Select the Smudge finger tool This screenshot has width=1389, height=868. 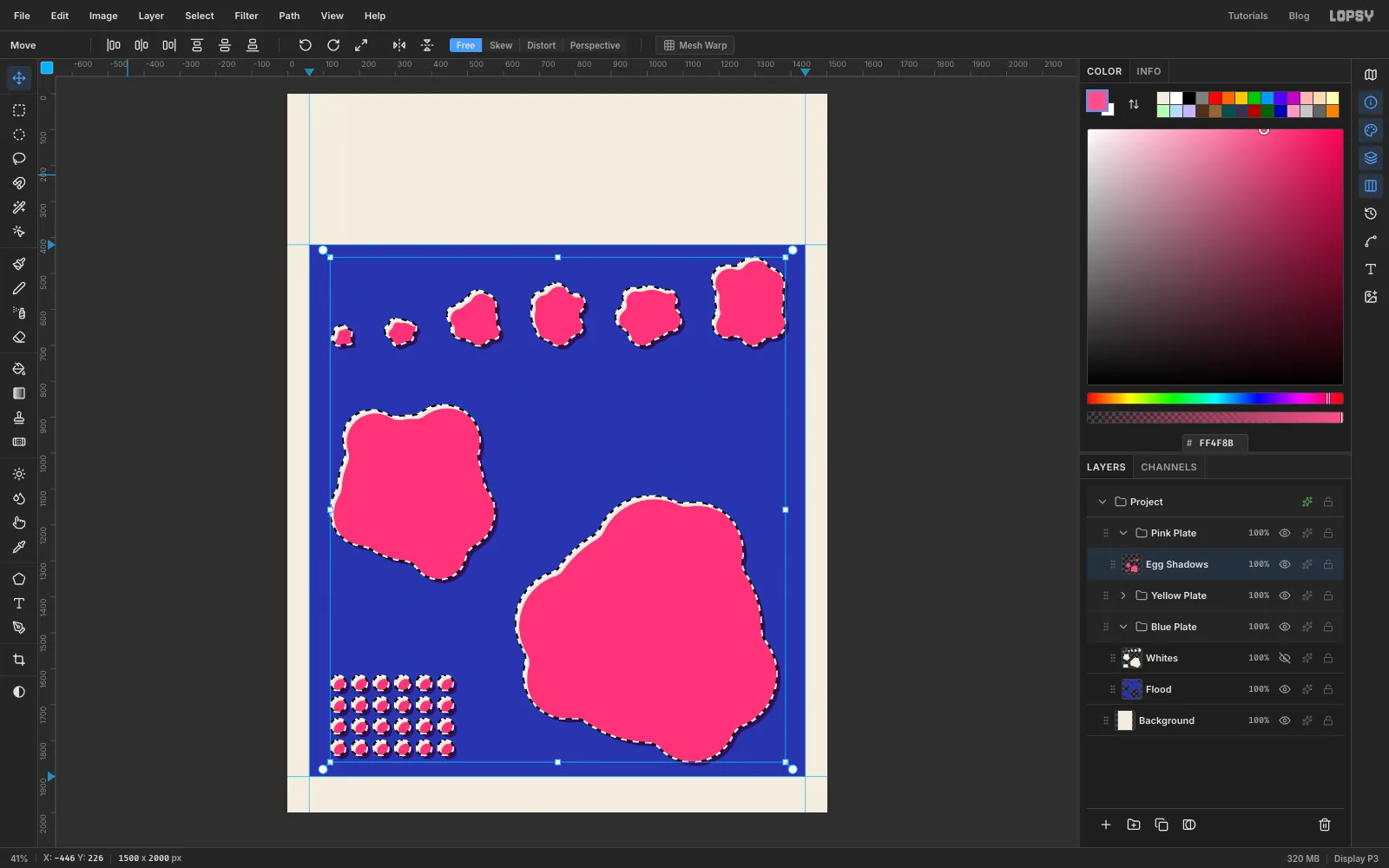tap(19, 523)
